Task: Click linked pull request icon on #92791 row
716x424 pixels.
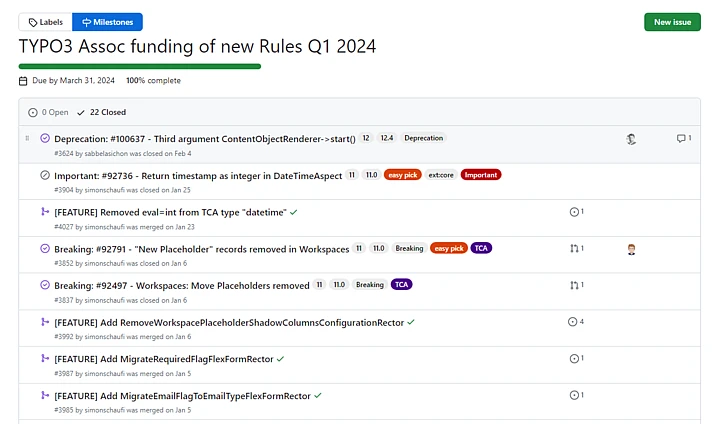Action: (x=575, y=248)
